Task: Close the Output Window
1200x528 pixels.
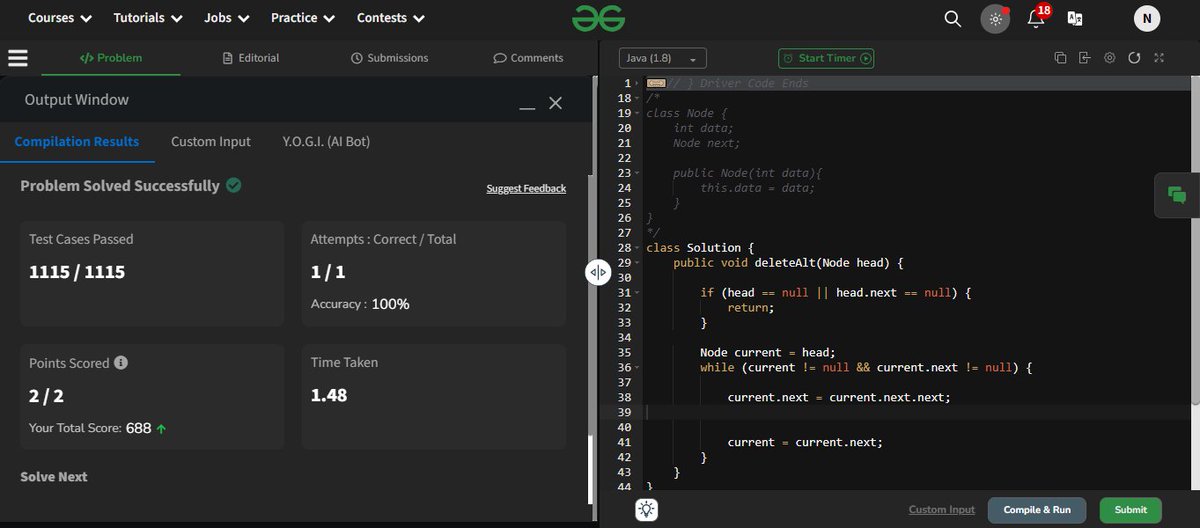Action: [556, 102]
